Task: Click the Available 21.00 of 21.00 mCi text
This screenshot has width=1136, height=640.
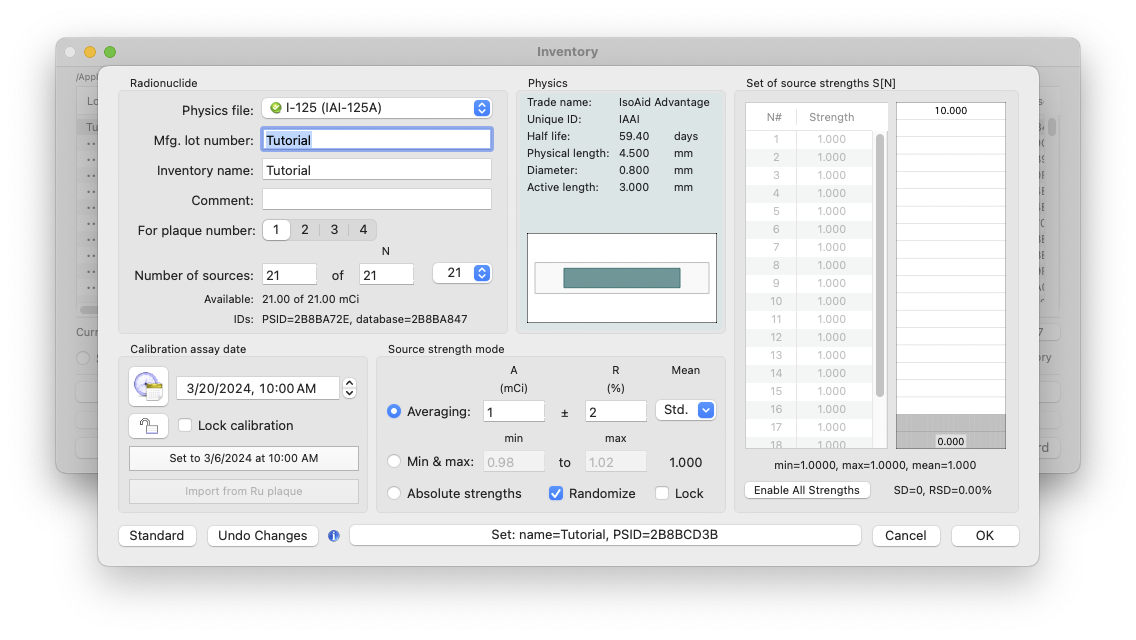Action: pyautogui.click(x=310, y=299)
